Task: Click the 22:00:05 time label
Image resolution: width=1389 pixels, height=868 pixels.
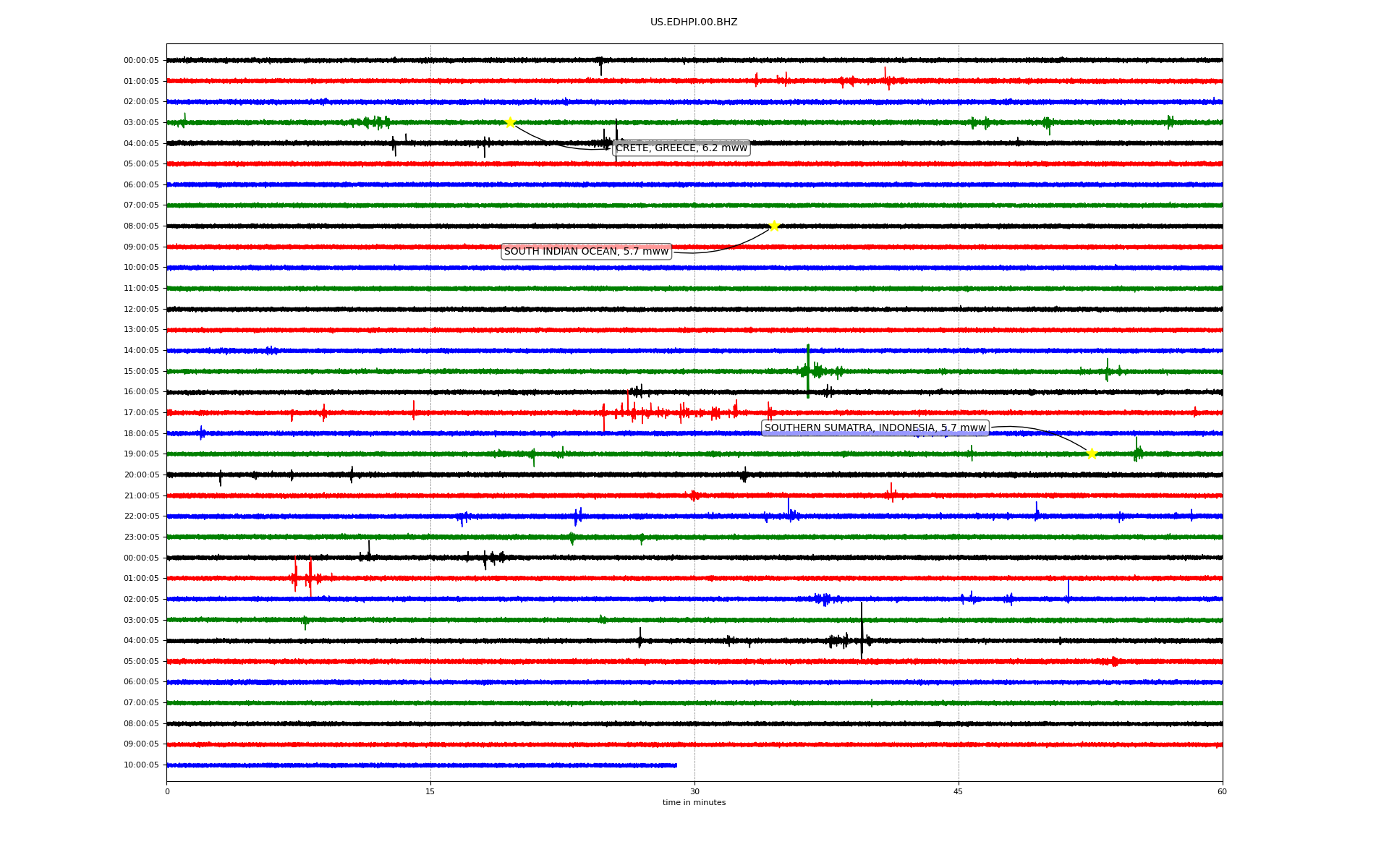Action: [x=141, y=516]
